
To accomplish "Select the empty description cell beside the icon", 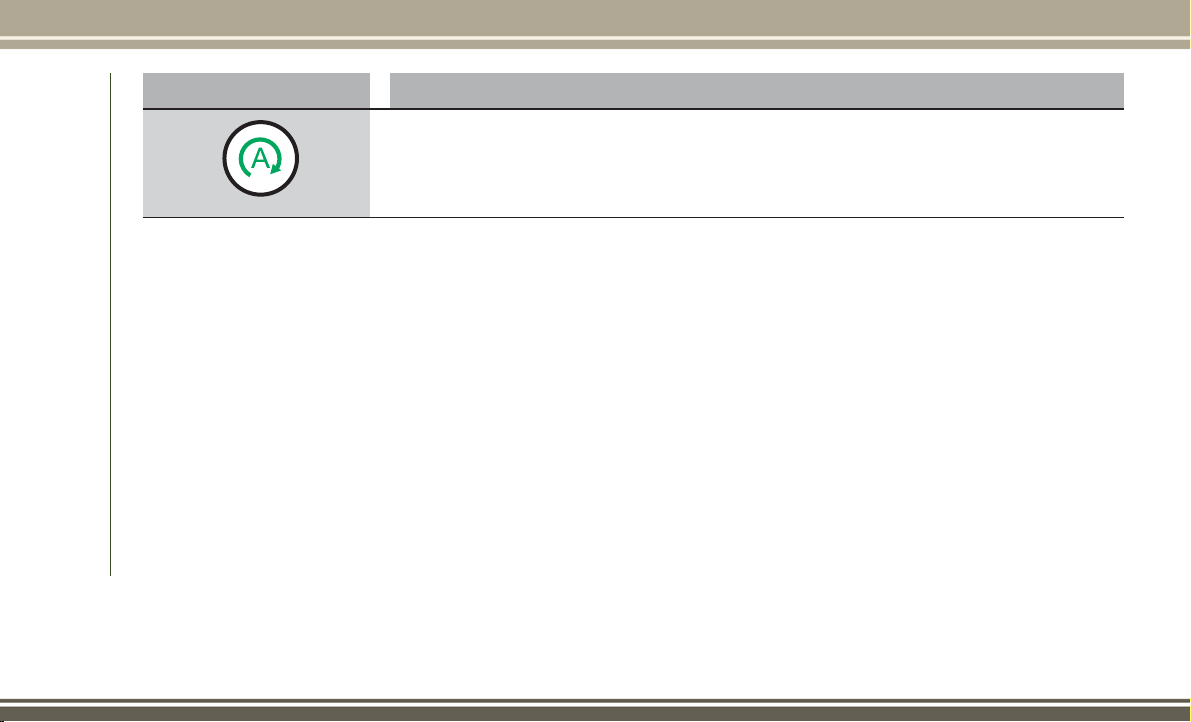I will coord(747,163).
